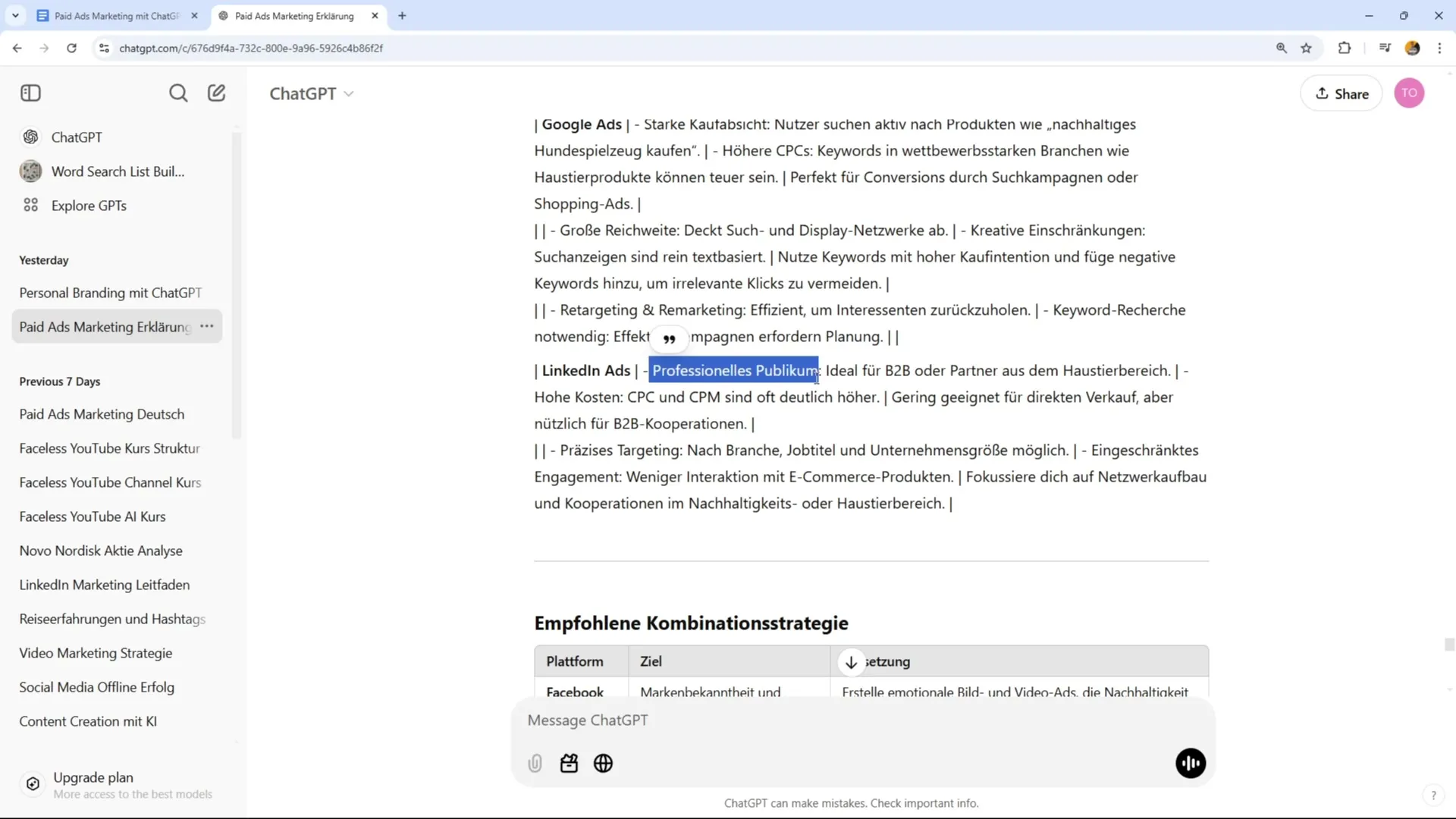Open the media control icon in Chrome toolbar

click(1385, 48)
